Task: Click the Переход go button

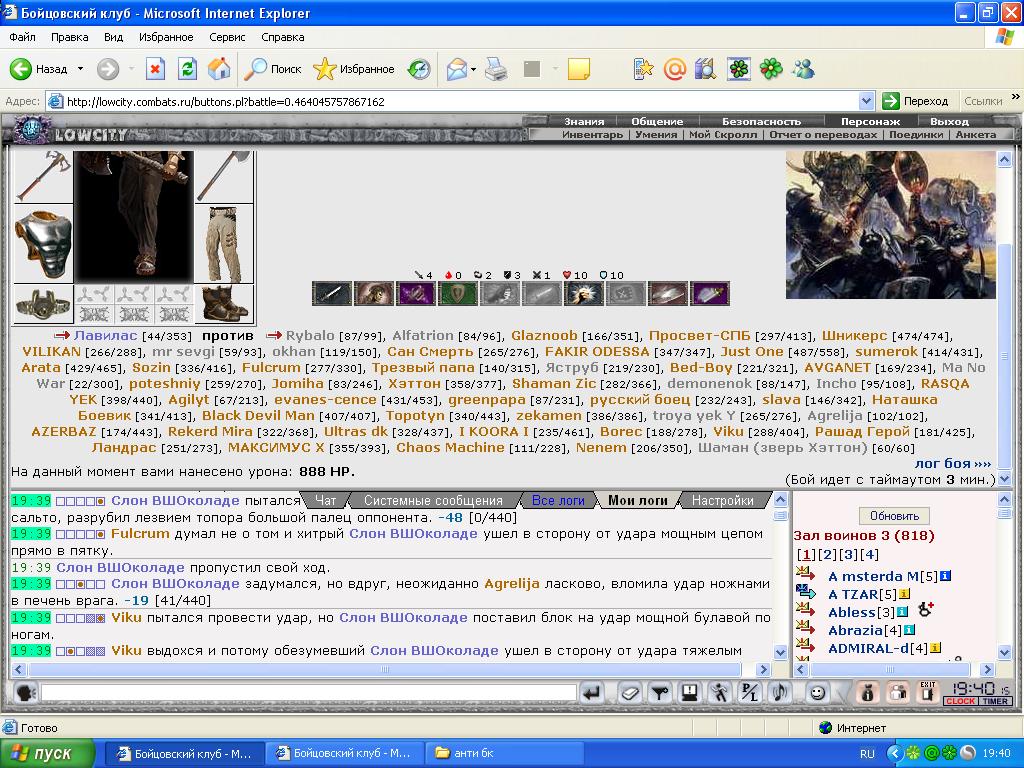Action: pos(916,101)
